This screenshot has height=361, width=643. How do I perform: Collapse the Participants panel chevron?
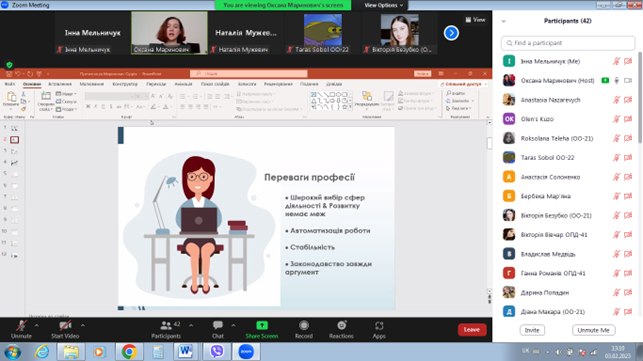pos(504,21)
